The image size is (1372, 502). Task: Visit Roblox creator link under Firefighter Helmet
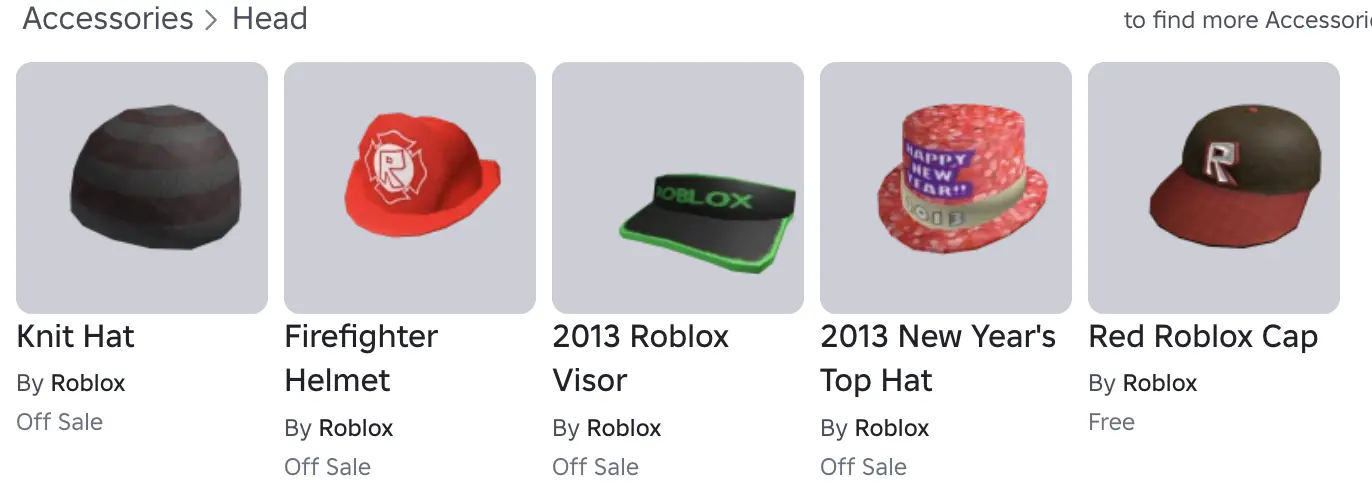click(356, 428)
